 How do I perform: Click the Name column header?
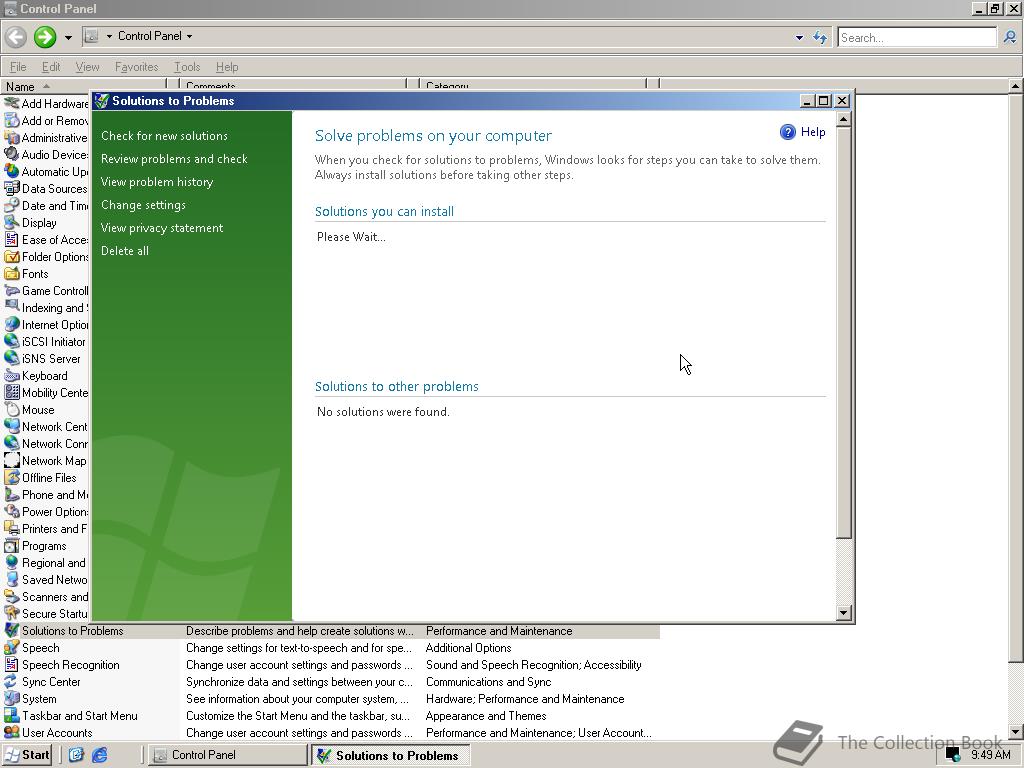(84, 86)
